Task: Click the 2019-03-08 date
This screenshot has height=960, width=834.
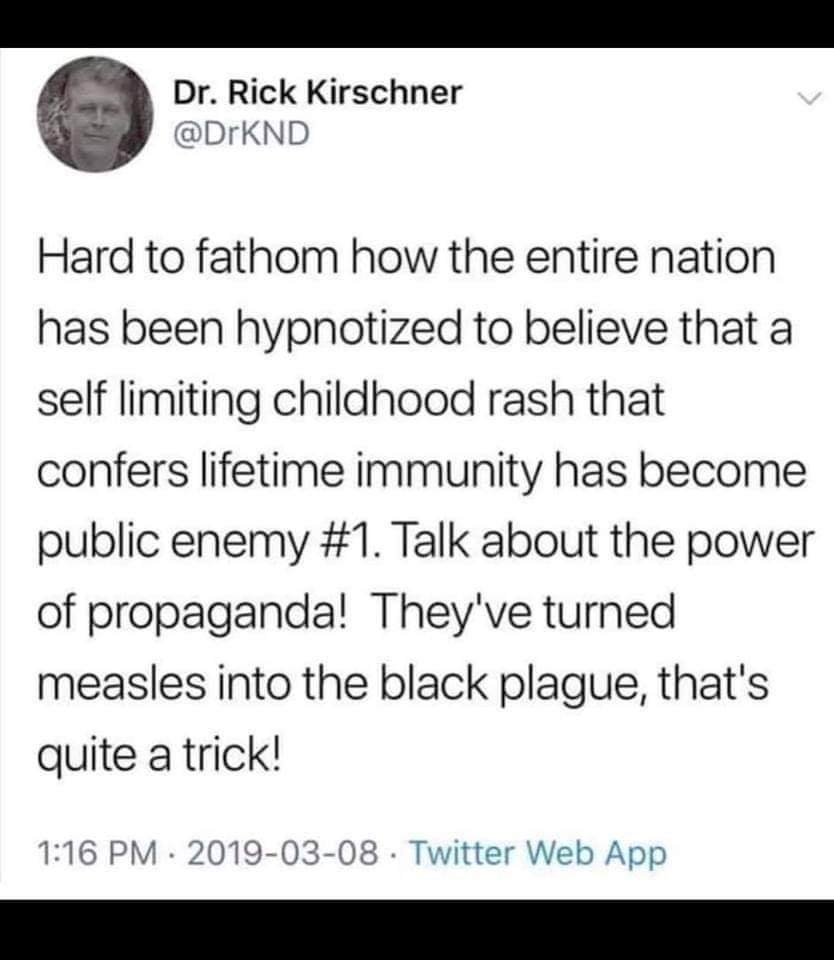Action: click(x=282, y=853)
